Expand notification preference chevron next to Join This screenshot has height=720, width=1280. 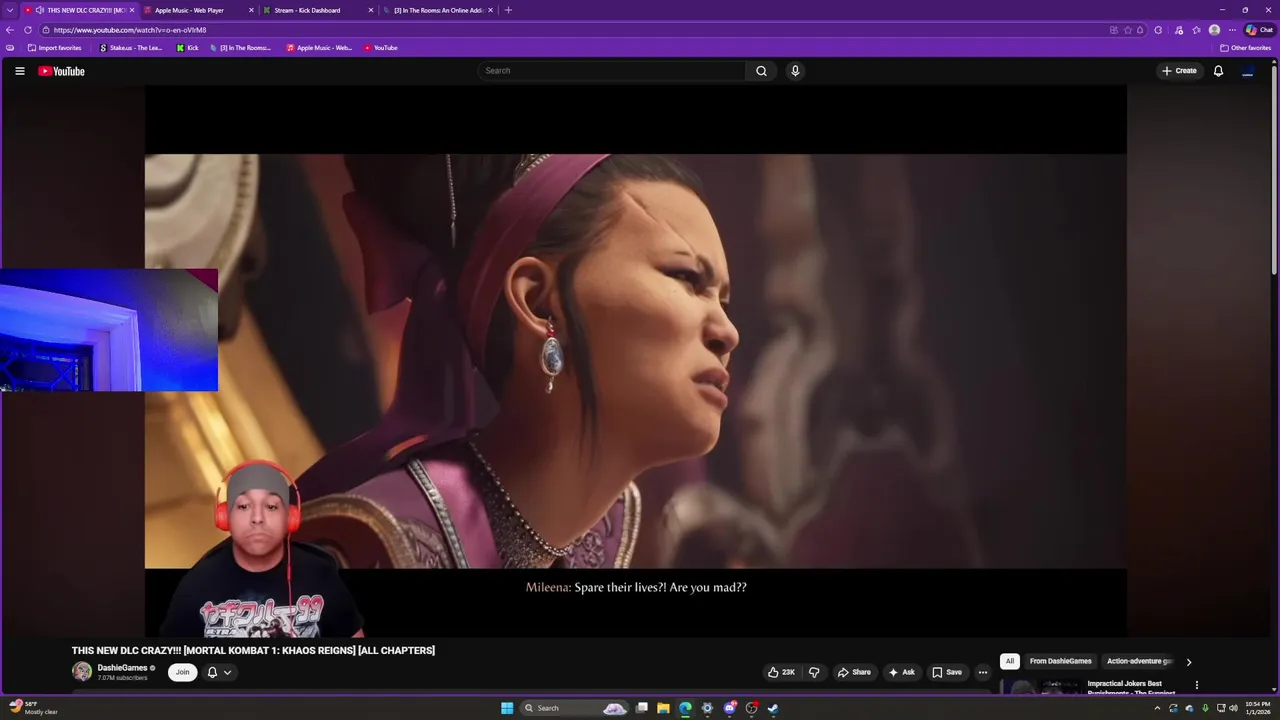point(227,672)
